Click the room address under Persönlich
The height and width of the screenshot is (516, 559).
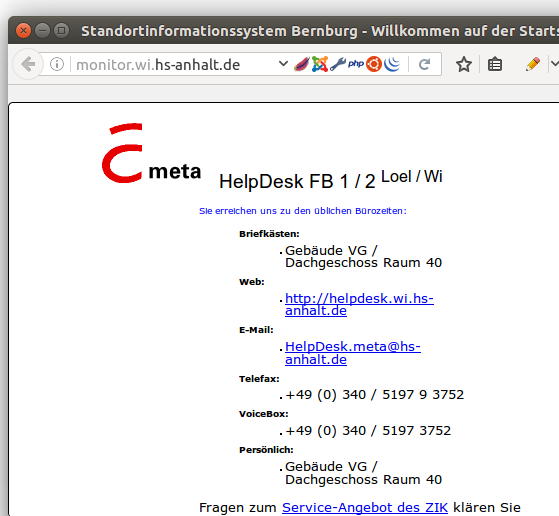click(363, 473)
